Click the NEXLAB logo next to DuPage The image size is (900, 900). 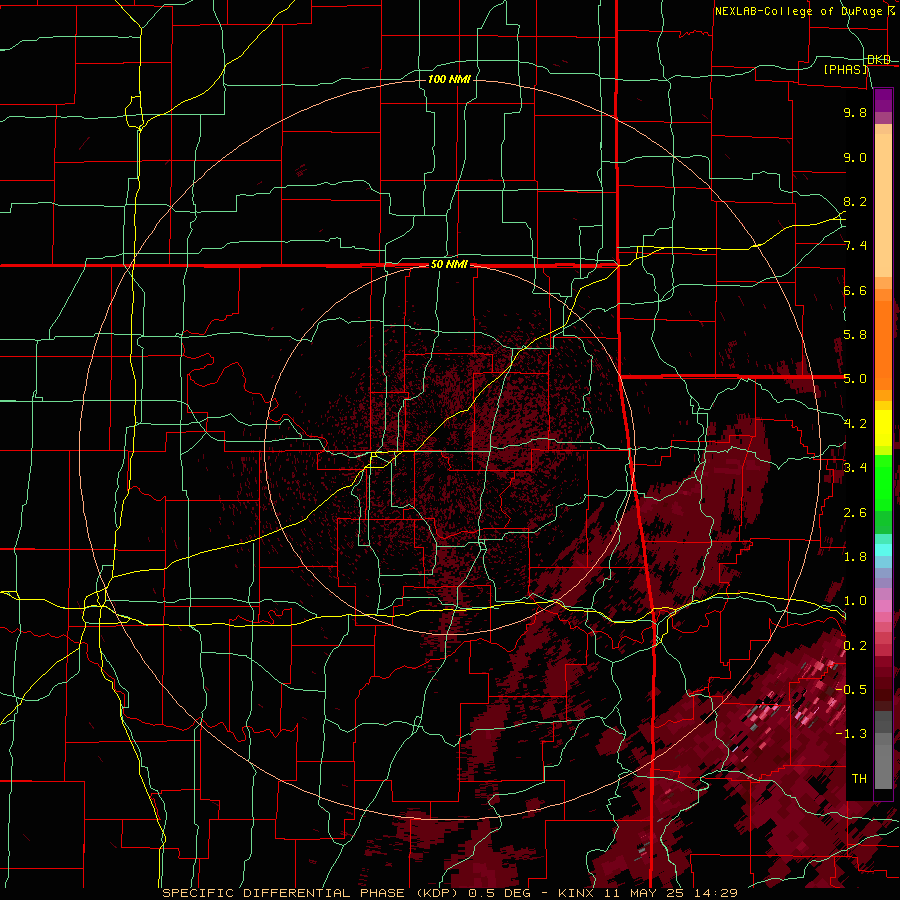pos(891,10)
